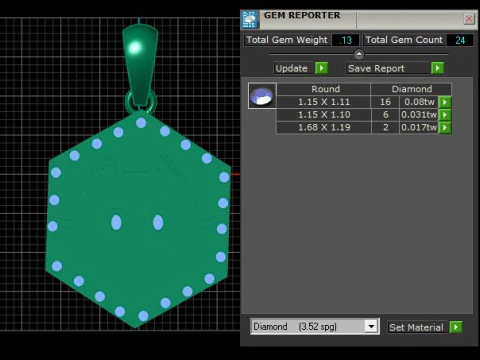Collapse panel using the up-arrow circle
Image resolution: width=480 pixels, height=360 pixels.
click(359, 54)
